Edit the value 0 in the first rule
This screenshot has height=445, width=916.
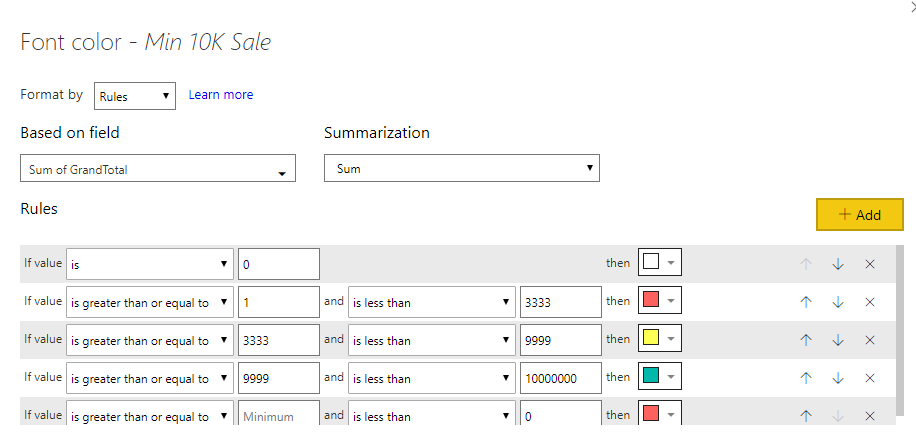279,264
